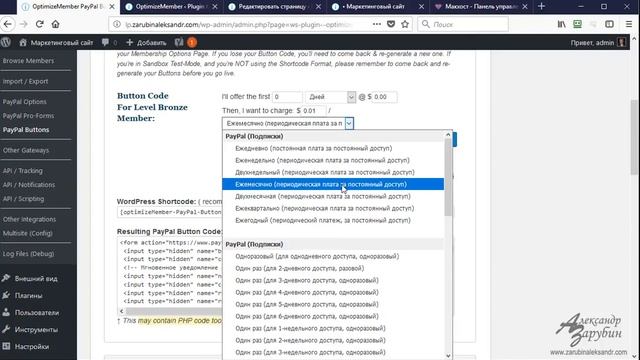Screen dimensions: 640x360
Task: Click the admin avatar in admin bar
Action: tap(622, 42)
